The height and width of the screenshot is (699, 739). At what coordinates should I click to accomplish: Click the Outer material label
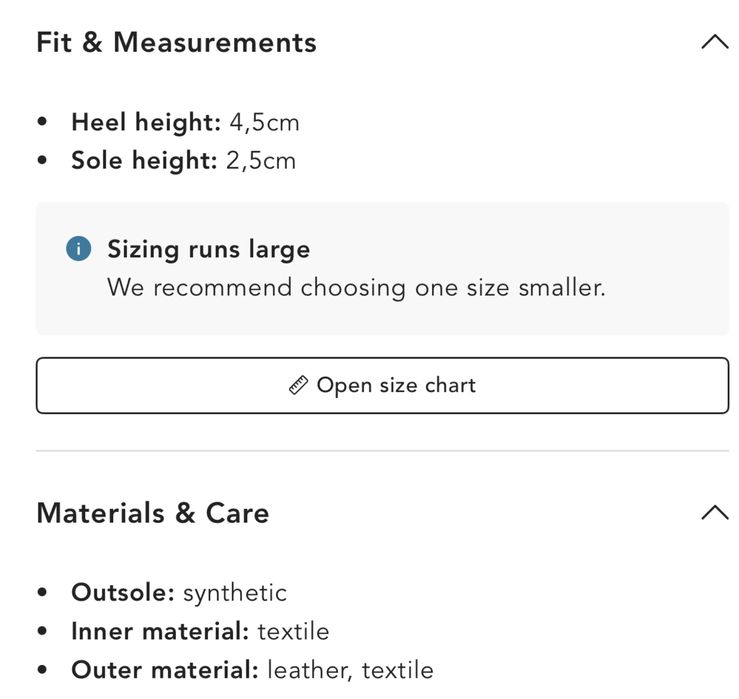(164, 670)
